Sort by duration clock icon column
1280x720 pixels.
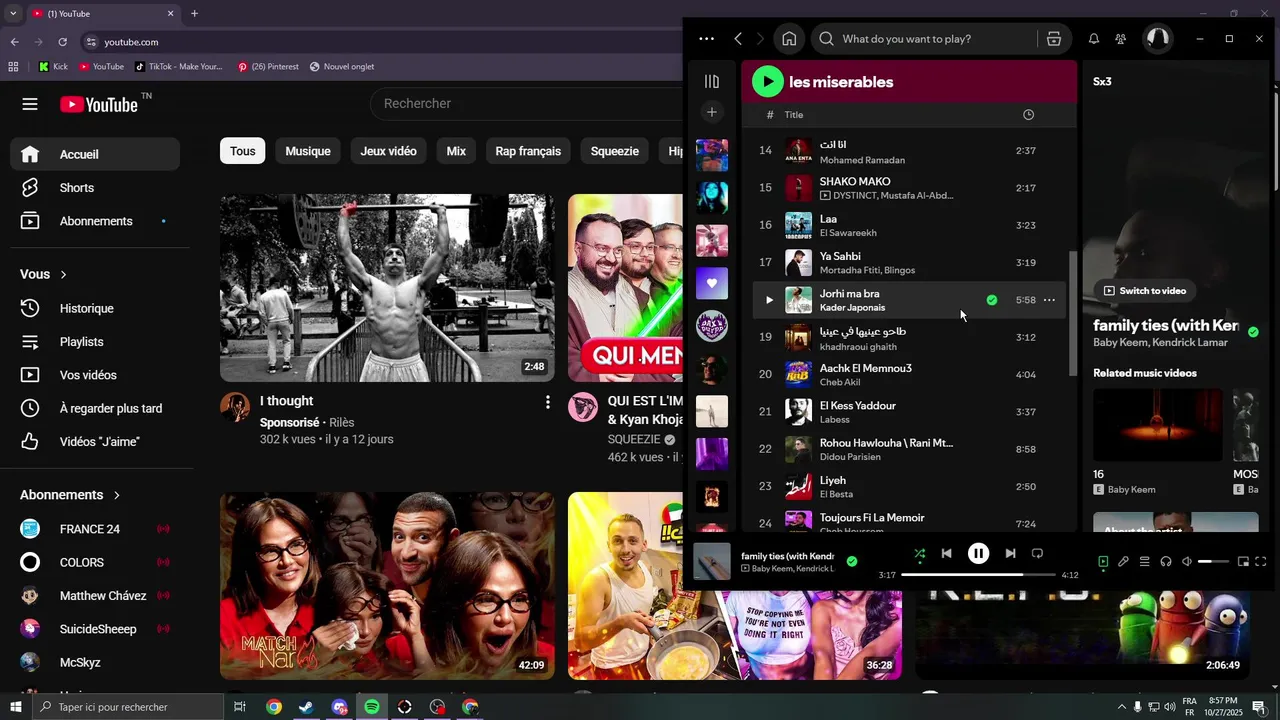click(x=1028, y=115)
